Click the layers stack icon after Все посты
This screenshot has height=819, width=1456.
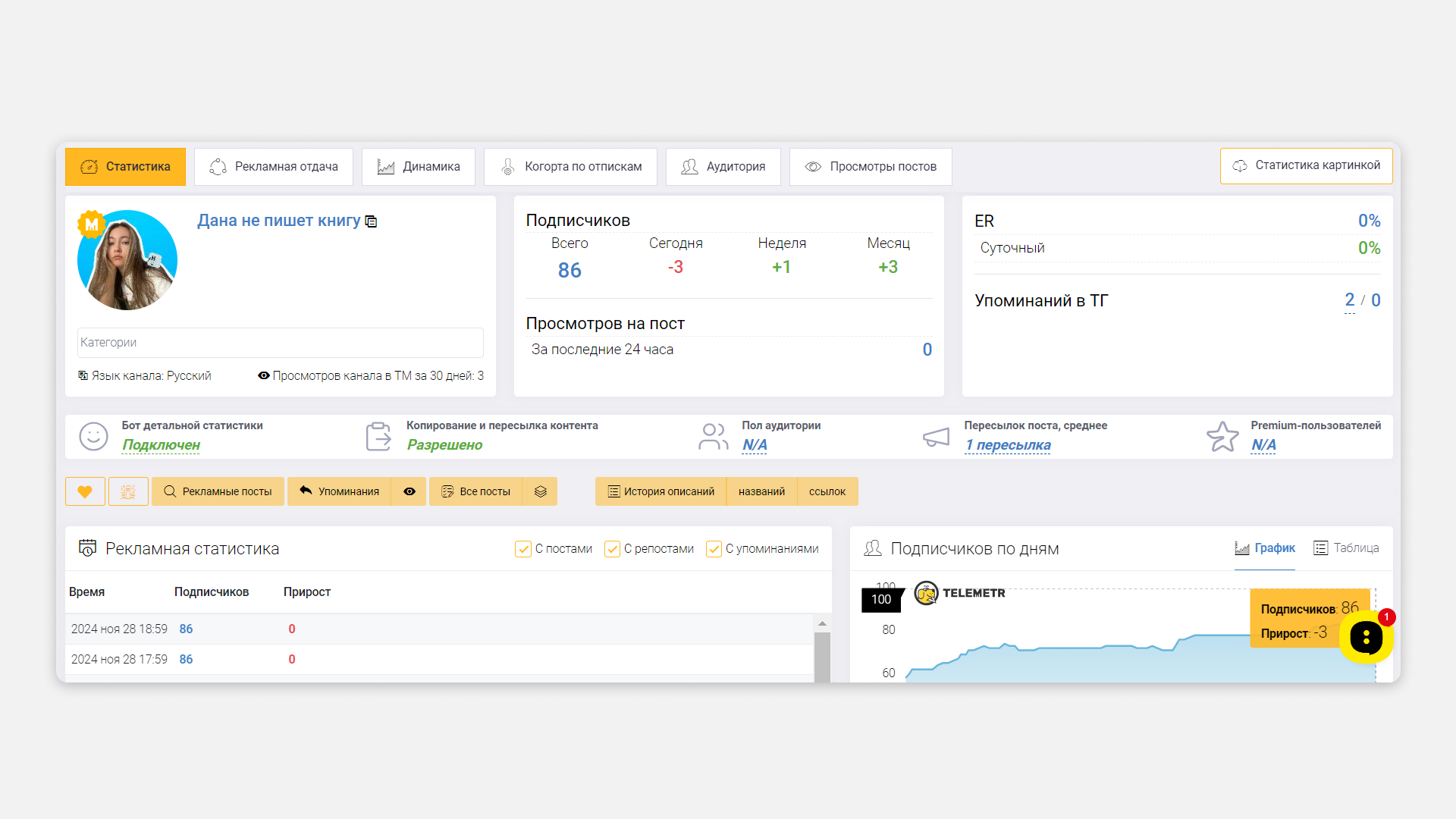540,491
